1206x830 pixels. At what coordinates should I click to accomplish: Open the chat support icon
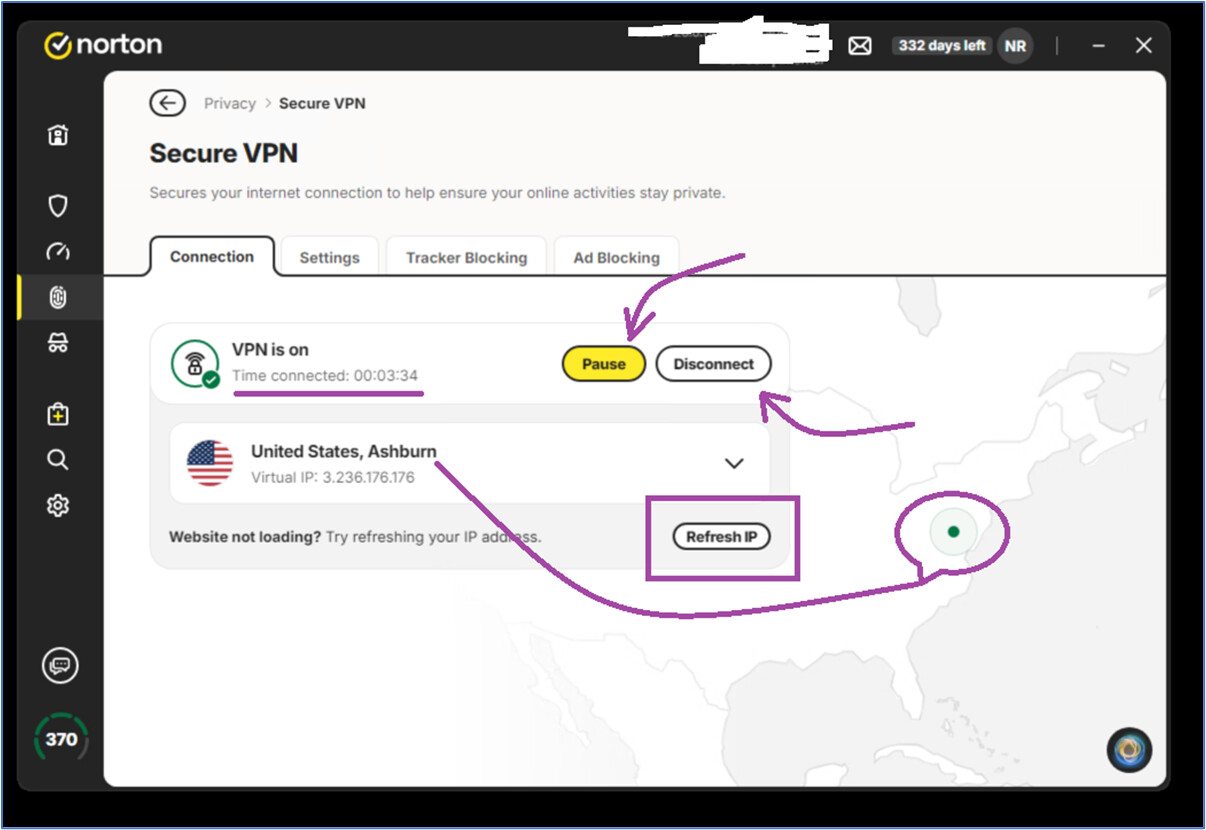[60, 665]
